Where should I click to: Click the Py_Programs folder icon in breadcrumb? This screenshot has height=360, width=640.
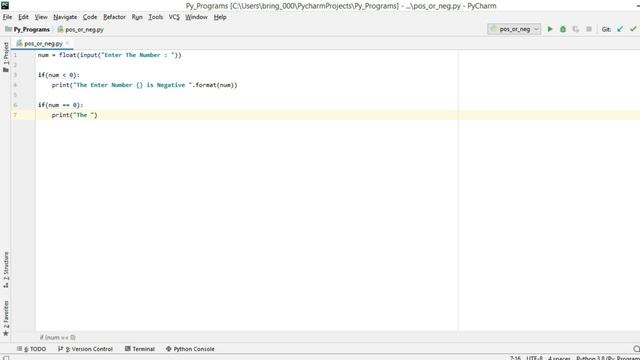(x=8, y=29)
